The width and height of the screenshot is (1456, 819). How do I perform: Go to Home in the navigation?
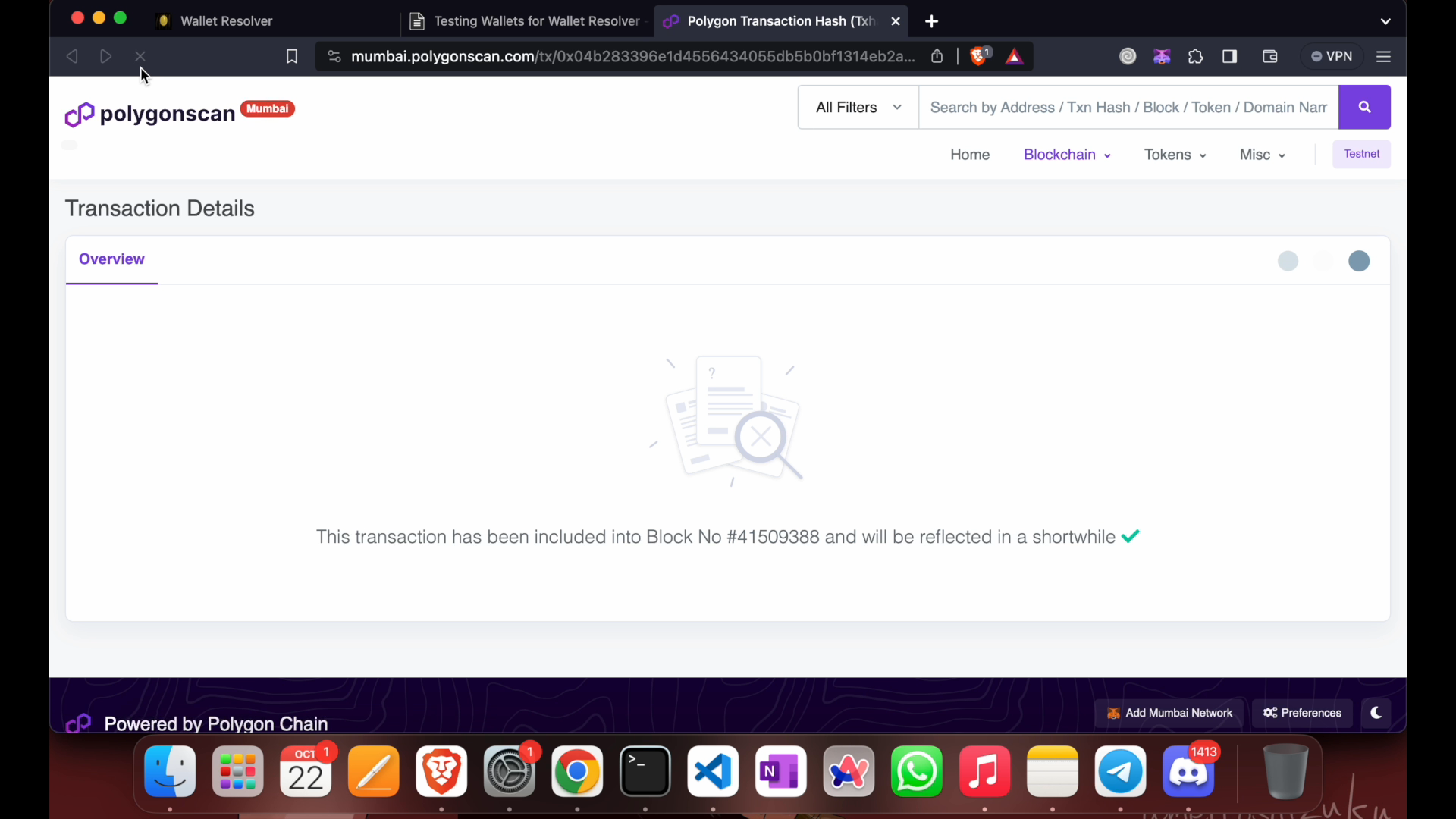click(970, 155)
